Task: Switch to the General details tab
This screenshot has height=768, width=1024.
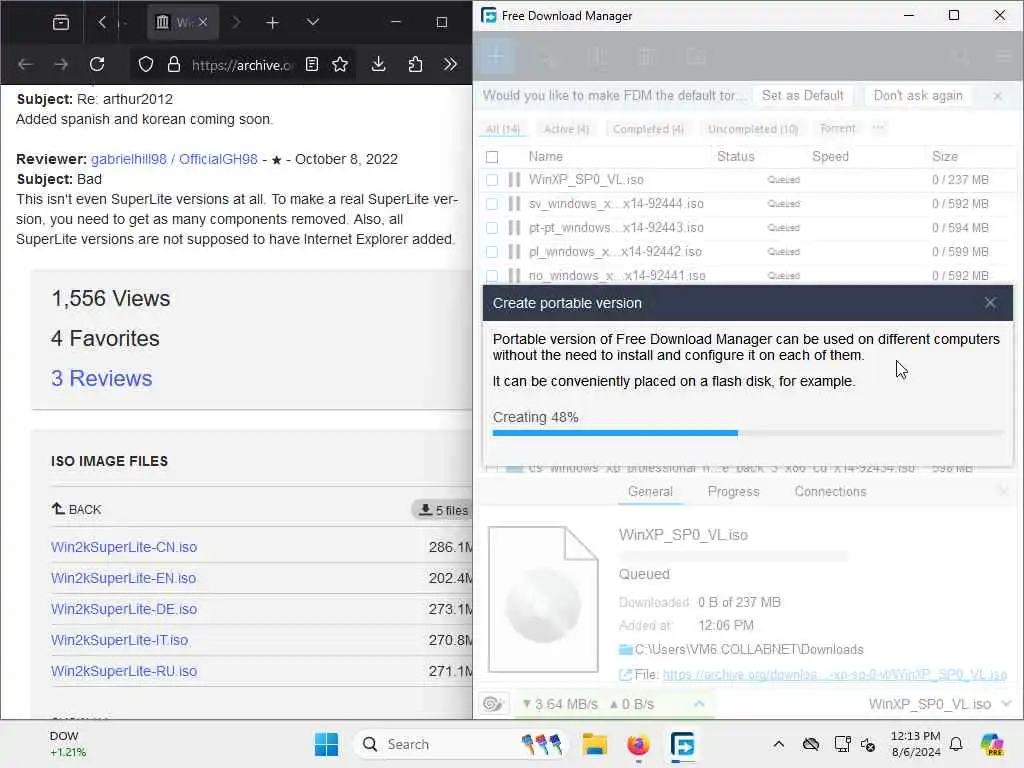Action: pyautogui.click(x=650, y=491)
